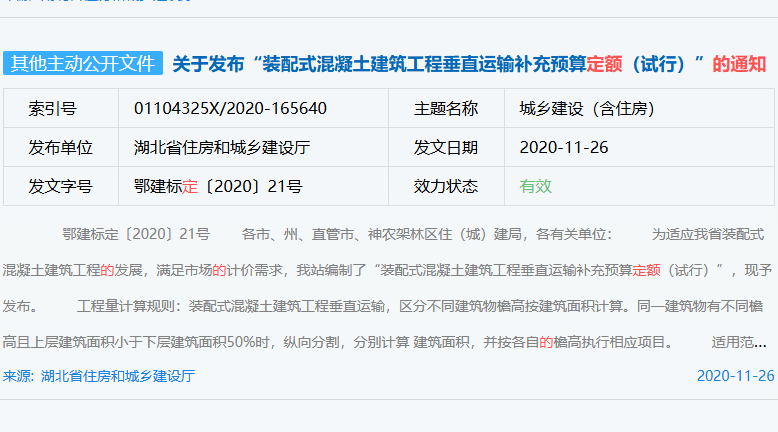Click the "效力状态" label cell
The height and width of the screenshot is (432, 778).
(x=446, y=186)
